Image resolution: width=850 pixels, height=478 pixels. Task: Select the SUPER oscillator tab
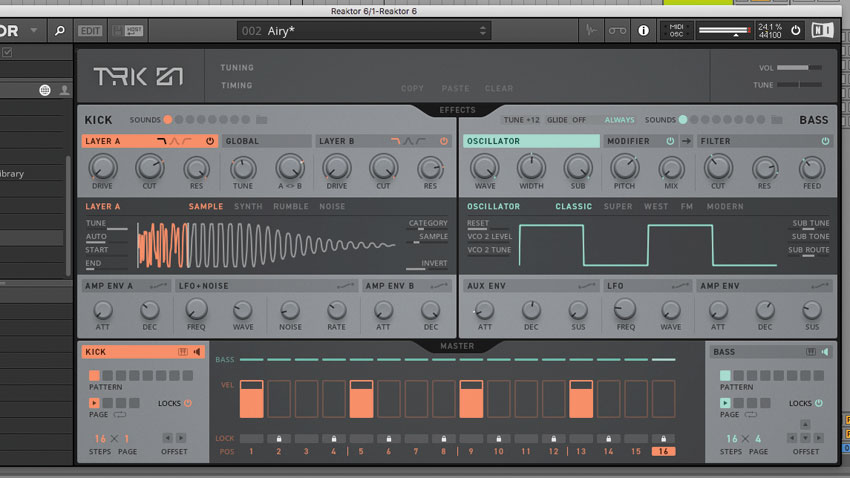tap(618, 206)
